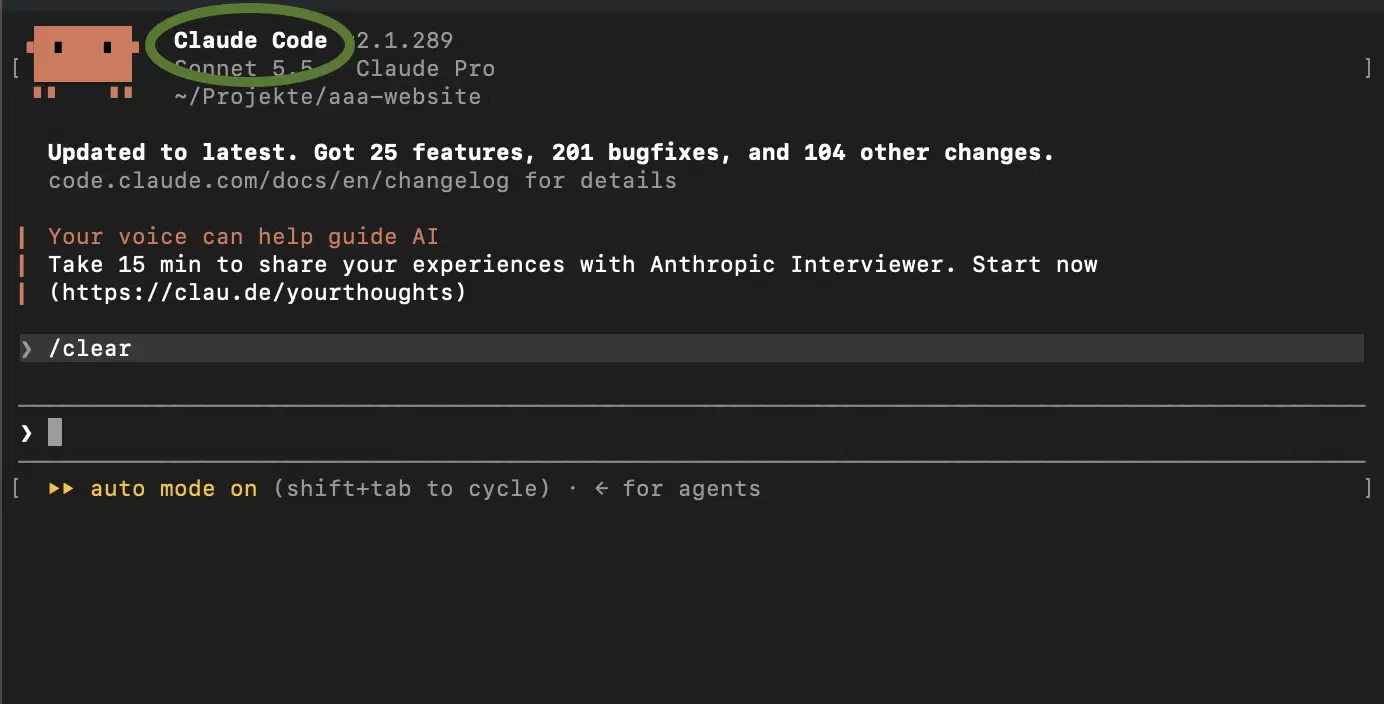This screenshot has width=1384, height=704.
Task: Click the version number 2.1.289
Action: tap(405, 40)
